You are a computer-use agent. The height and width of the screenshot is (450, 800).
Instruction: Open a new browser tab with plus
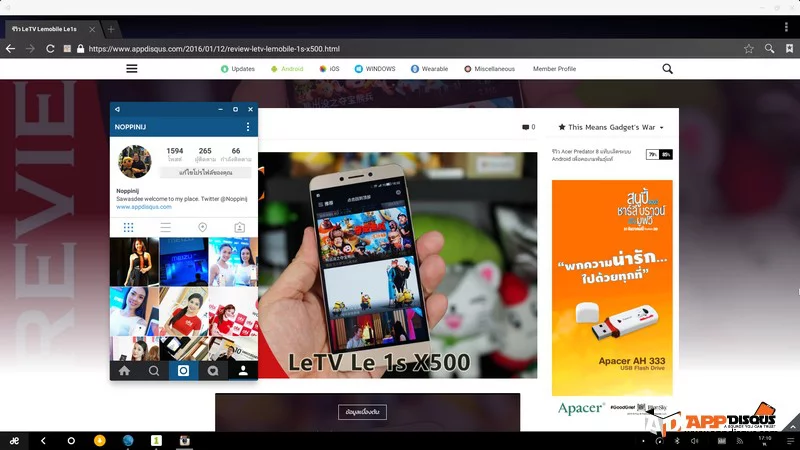[111, 29]
